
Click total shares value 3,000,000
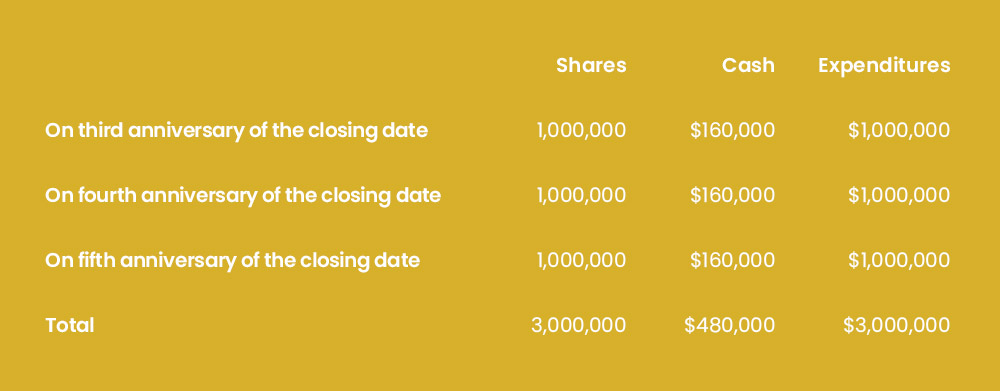578,325
